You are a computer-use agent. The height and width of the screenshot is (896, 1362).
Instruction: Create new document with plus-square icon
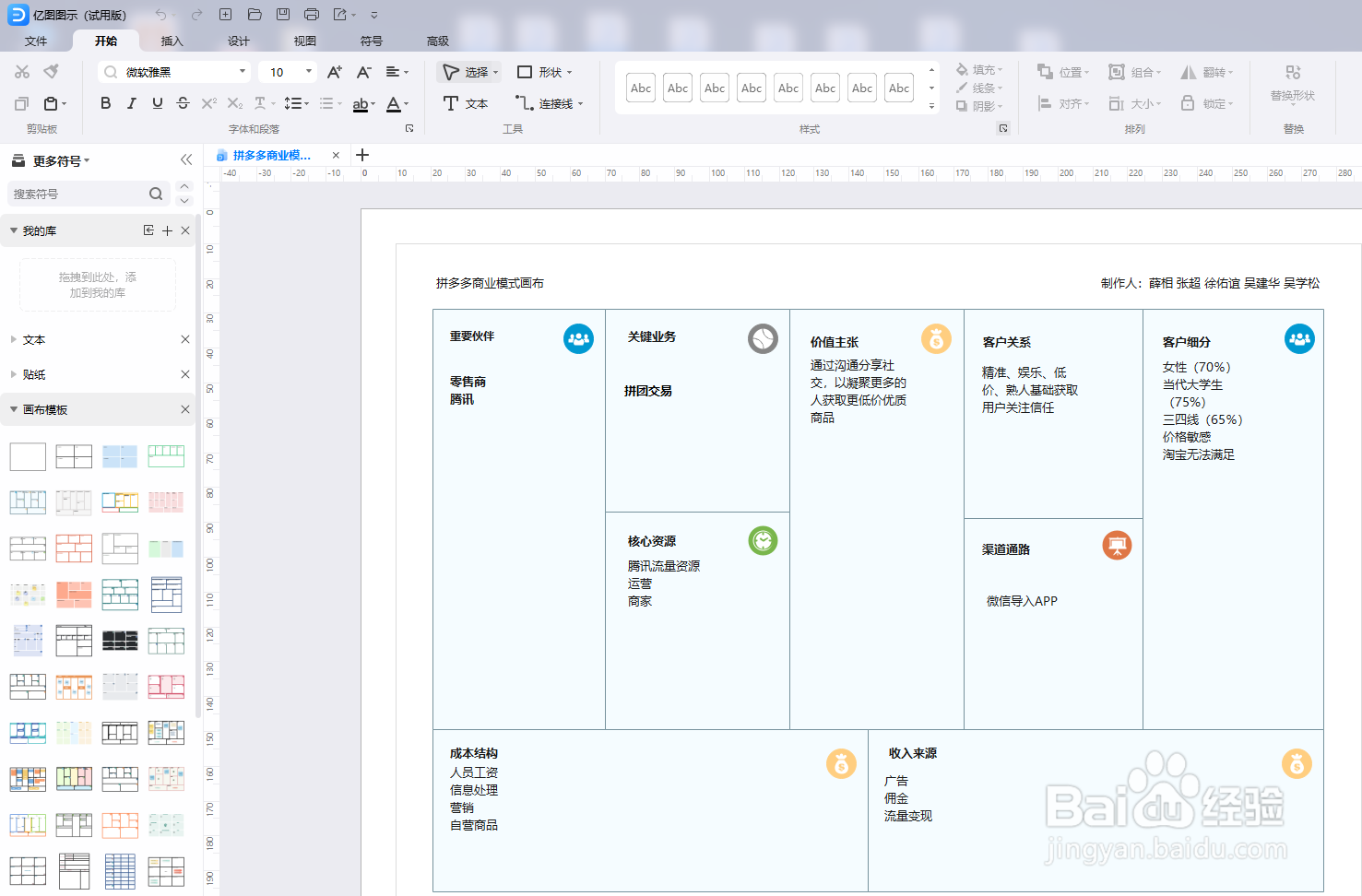[x=225, y=15]
